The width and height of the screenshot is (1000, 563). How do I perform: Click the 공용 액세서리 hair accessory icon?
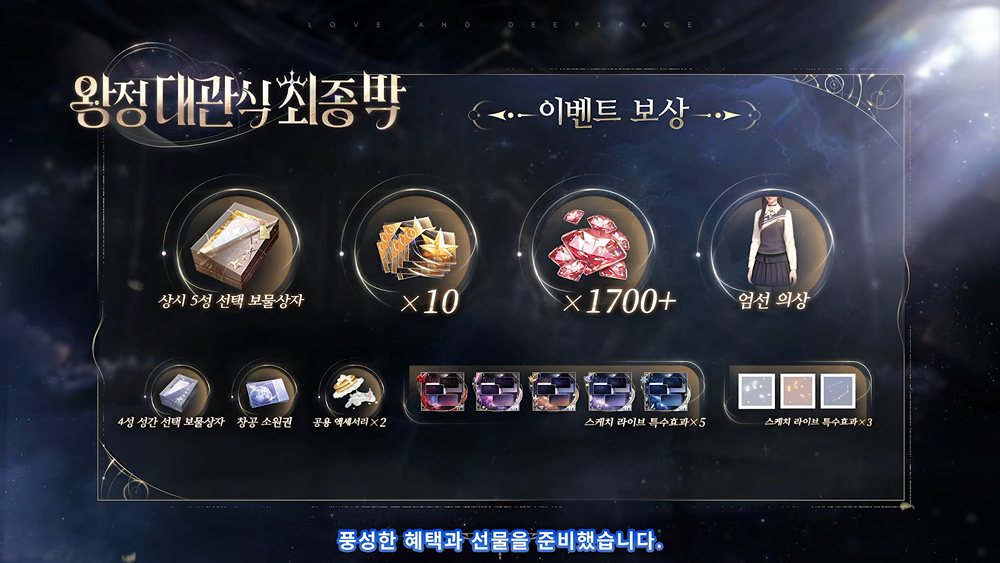pos(354,390)
